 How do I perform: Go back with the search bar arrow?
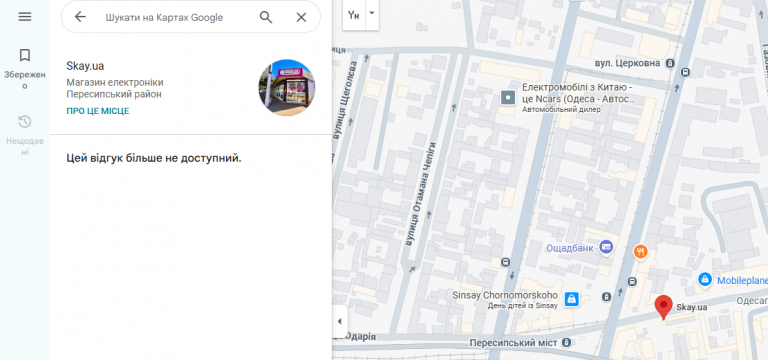click(80, 17)
